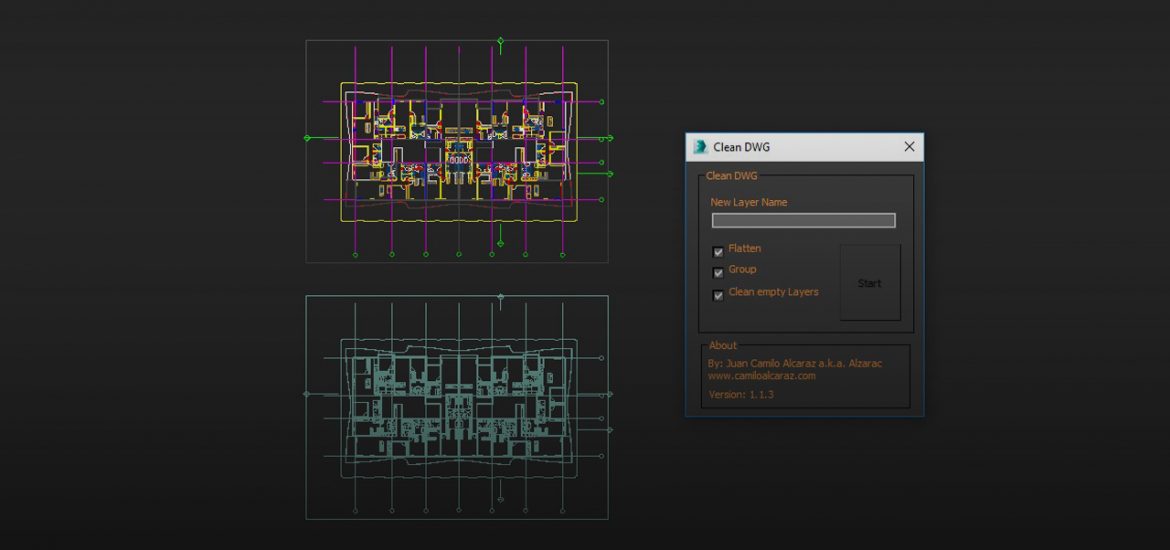Click the 3ds Max logo in dialog title bar
Screen dimensions: 1170x550
(700, 147)
